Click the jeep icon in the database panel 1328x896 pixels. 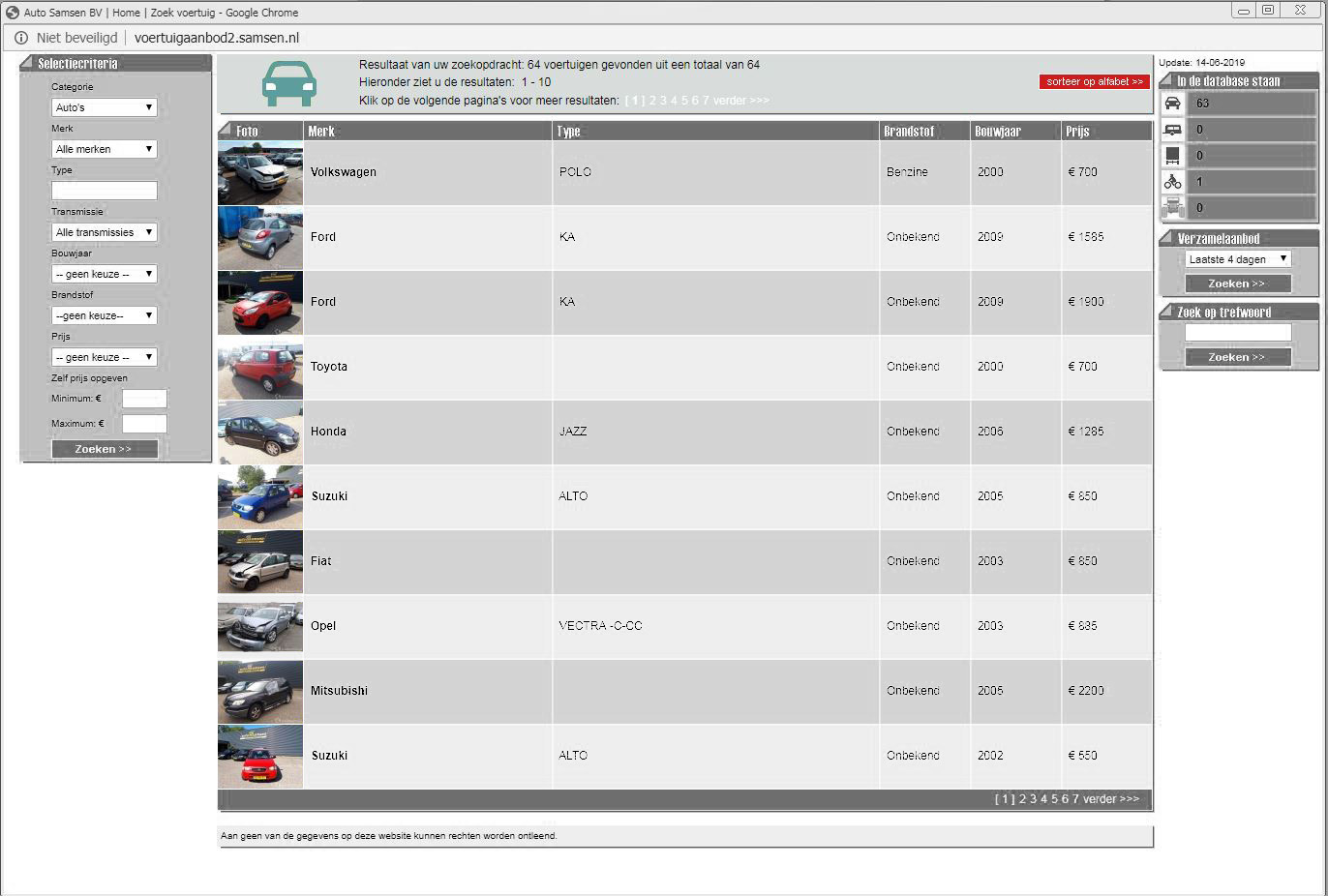click(x=1172, y=208)
